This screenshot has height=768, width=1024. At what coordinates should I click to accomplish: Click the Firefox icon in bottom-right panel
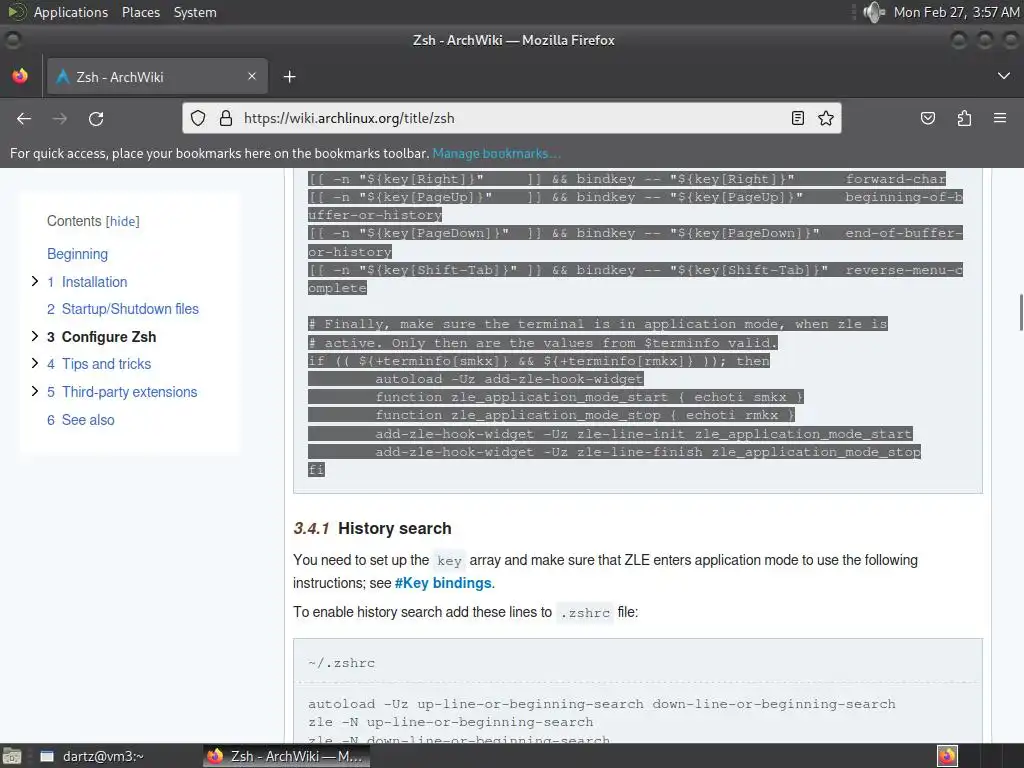947,756
